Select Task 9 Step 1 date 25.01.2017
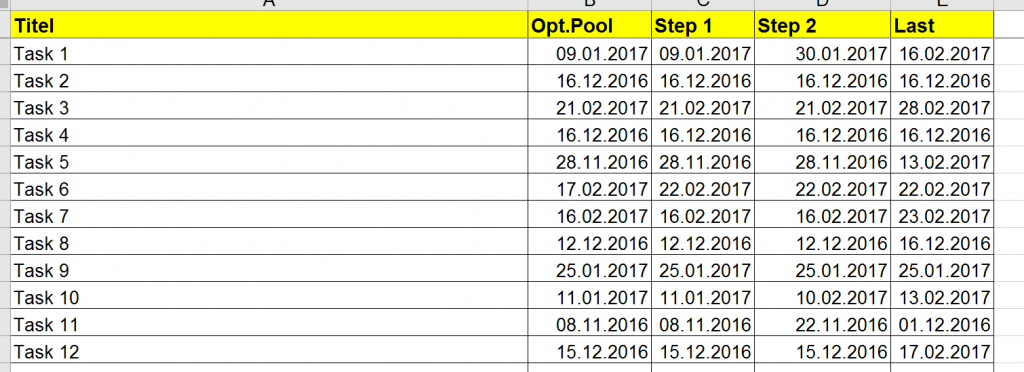Viewport: 1024px width, 372px height. 703,270
